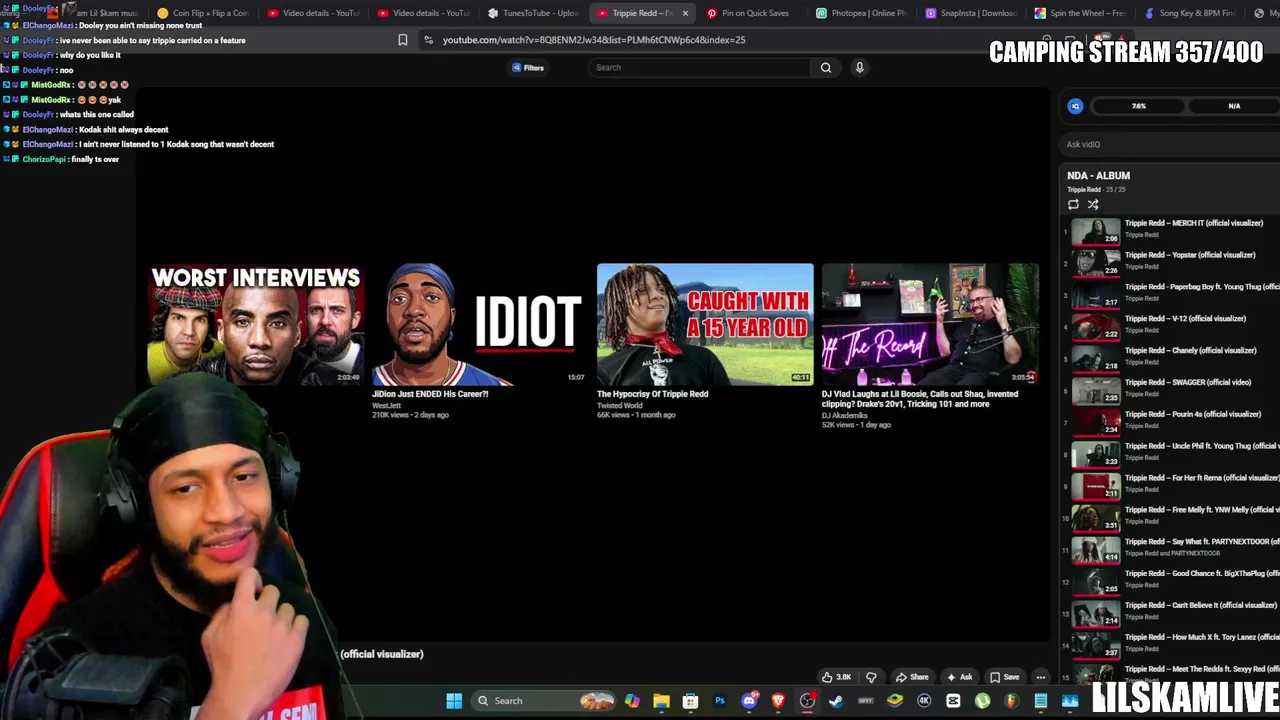The height and width of the screenshot is (720, 1280).
Task: Like the video with thumbs up
Action: click(x=836, y=677)
